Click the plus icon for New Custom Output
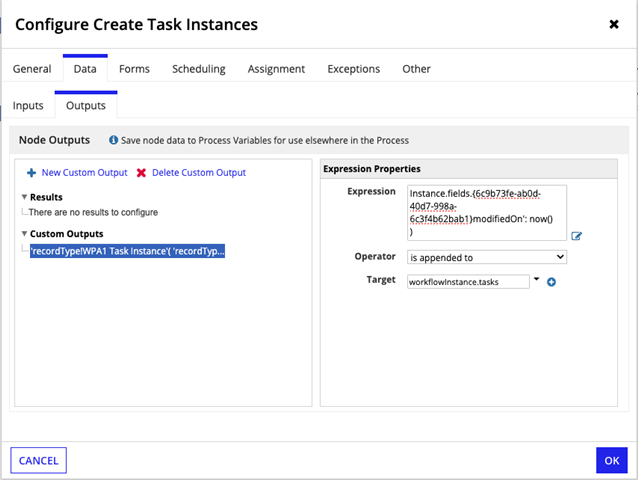This screenshot has height=480, width=638. [31, 173]
